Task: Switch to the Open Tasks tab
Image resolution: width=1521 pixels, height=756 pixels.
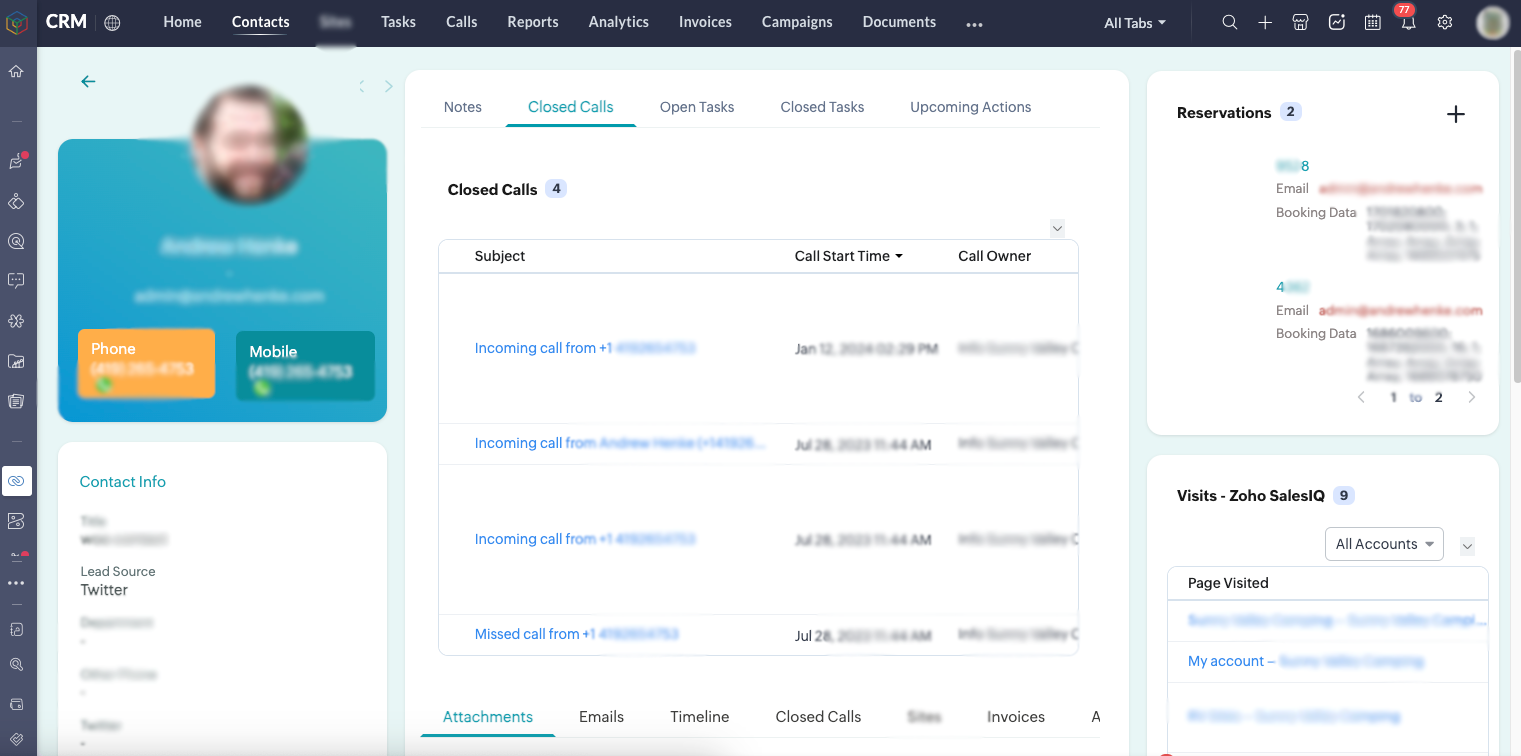Action: [x=697, y=107]
